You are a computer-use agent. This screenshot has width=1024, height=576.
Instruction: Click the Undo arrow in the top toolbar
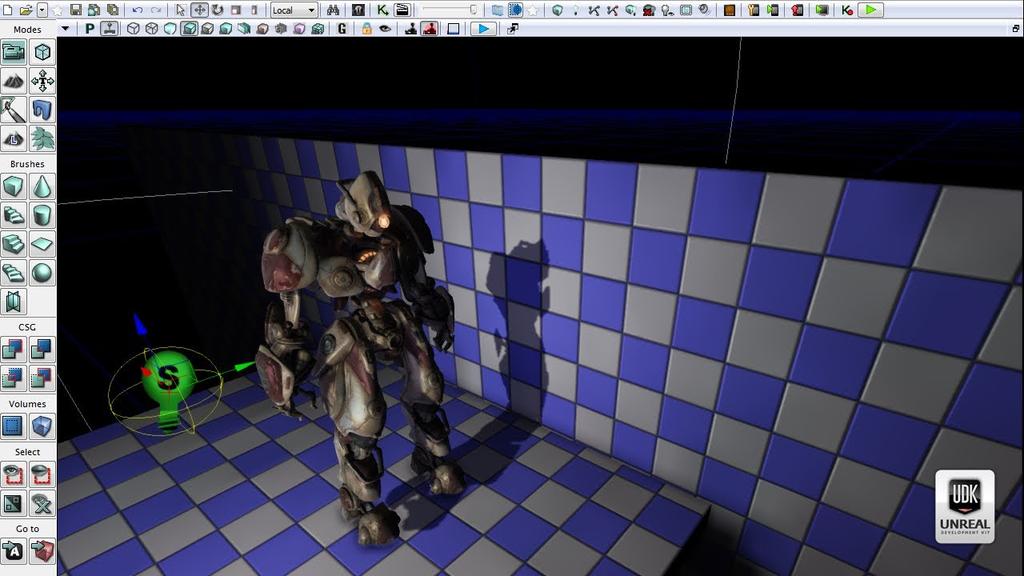(x=137, y=10)
